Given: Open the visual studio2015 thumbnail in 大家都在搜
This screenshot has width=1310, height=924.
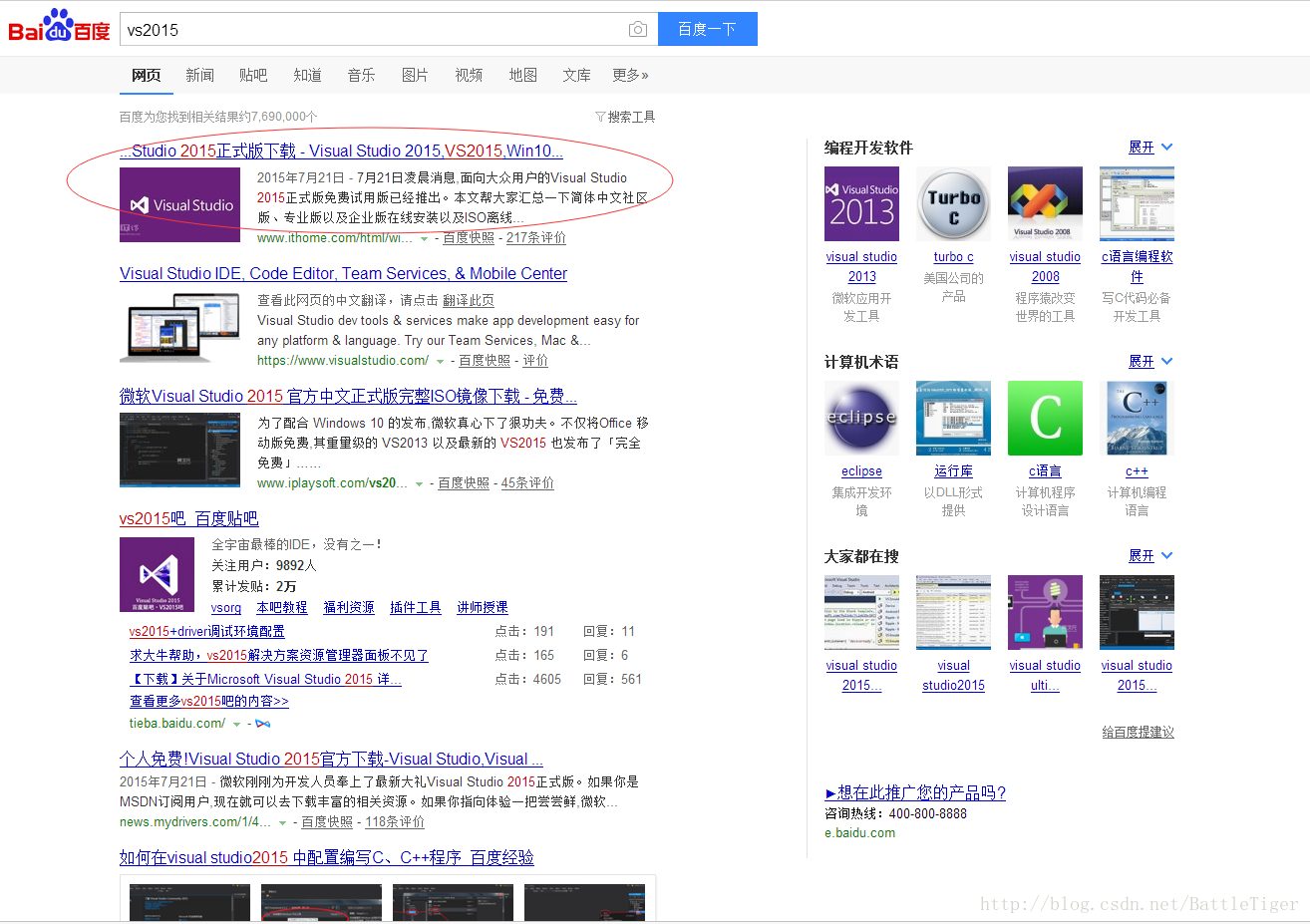Looking at the screenshot, I should (953, 612).
